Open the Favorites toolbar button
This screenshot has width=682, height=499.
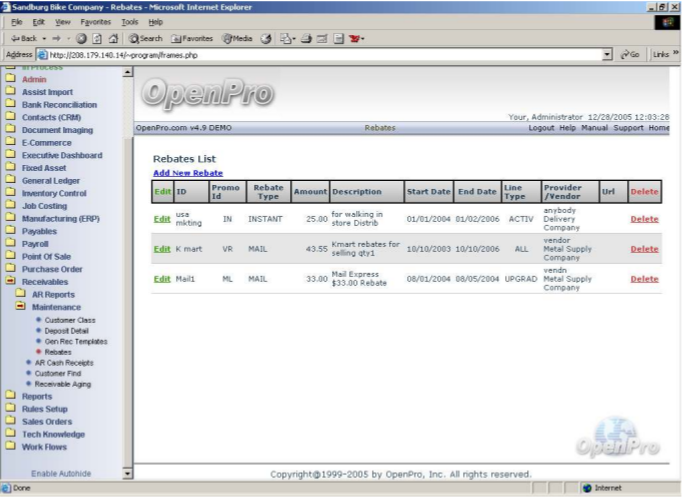pos(186,37)
